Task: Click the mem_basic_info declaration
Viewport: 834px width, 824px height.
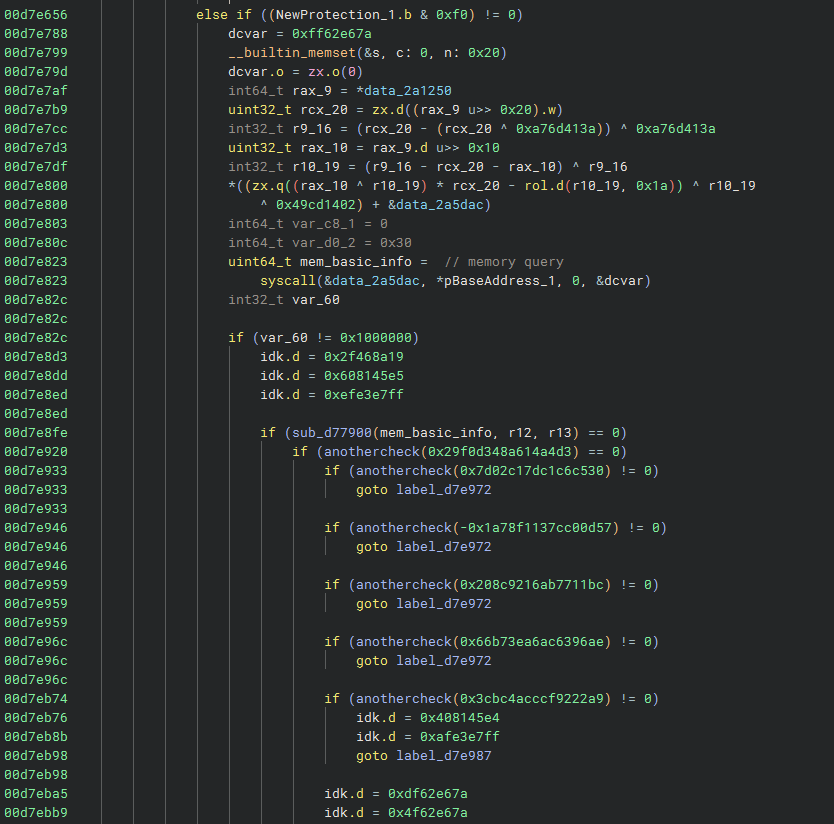Action: [355, 262]
